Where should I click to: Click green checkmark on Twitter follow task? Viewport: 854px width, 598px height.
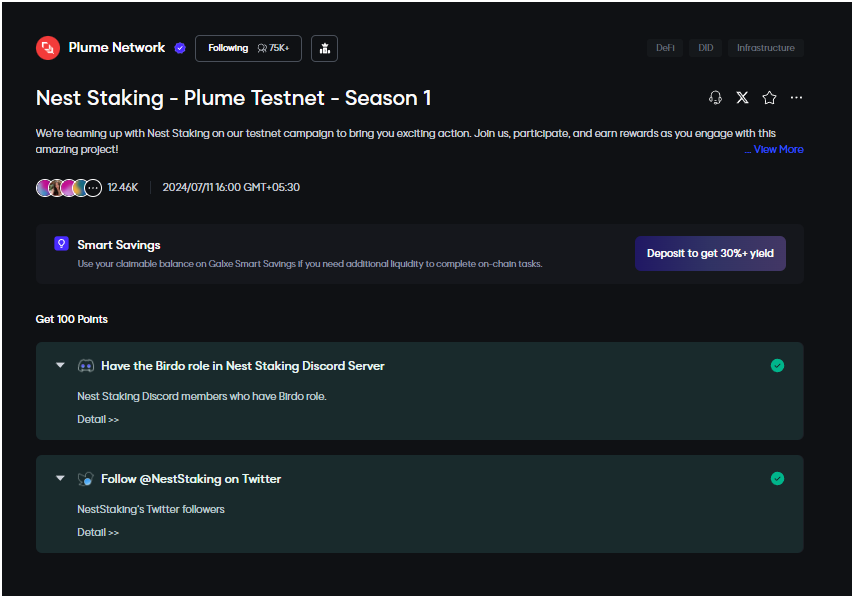[x=777, y=478]
